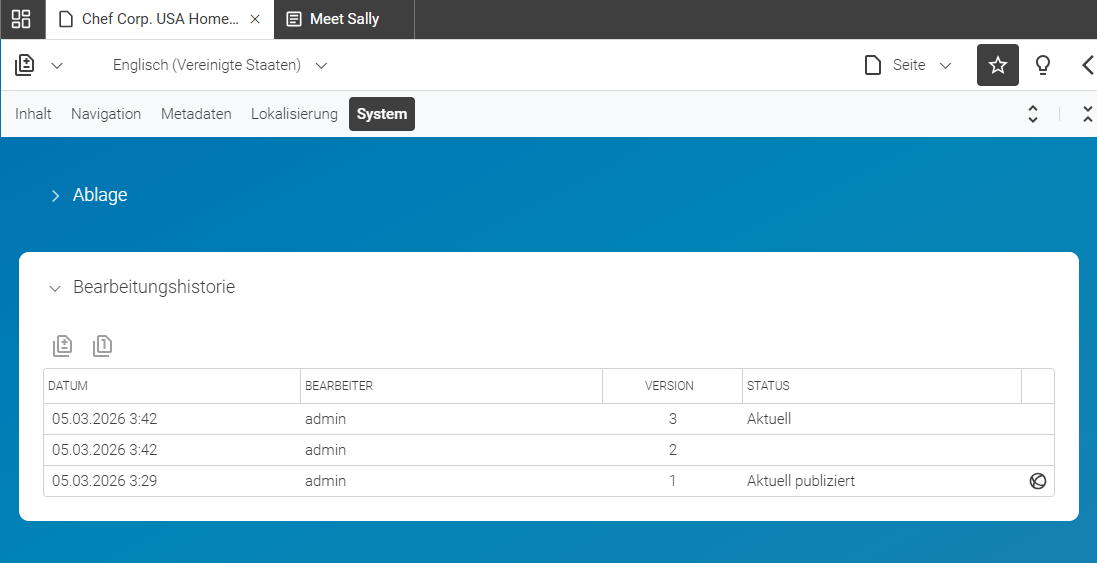Open the Lokalisierung tab
This screenshot has width=1097, height=563.
tap(295, 114)
